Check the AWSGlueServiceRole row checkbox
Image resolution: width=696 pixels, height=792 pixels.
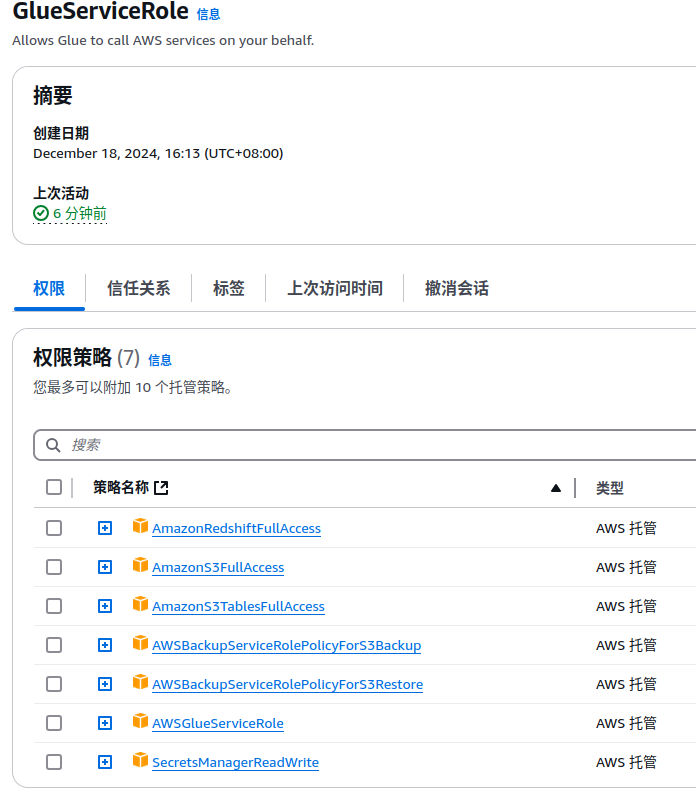[x=54, y=723]
